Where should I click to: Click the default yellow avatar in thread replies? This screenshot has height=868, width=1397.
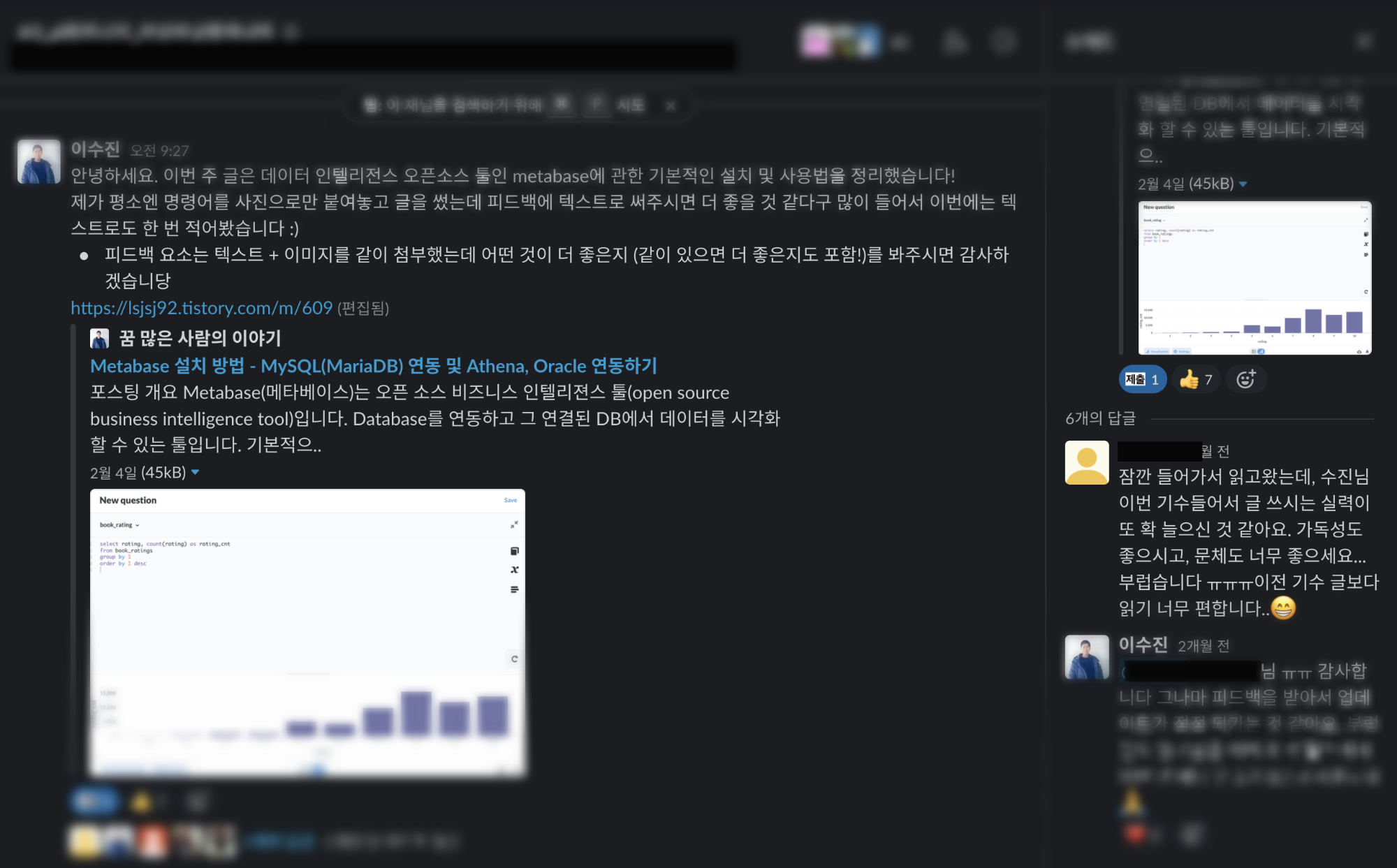(1086, 462)
